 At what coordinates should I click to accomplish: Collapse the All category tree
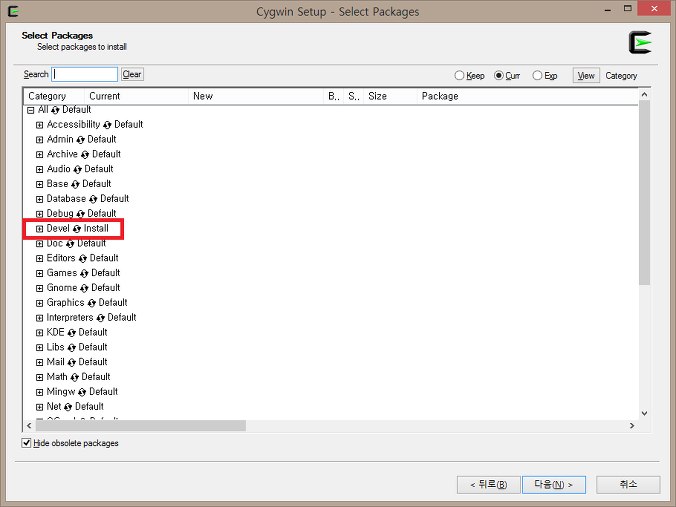(30, 110)
